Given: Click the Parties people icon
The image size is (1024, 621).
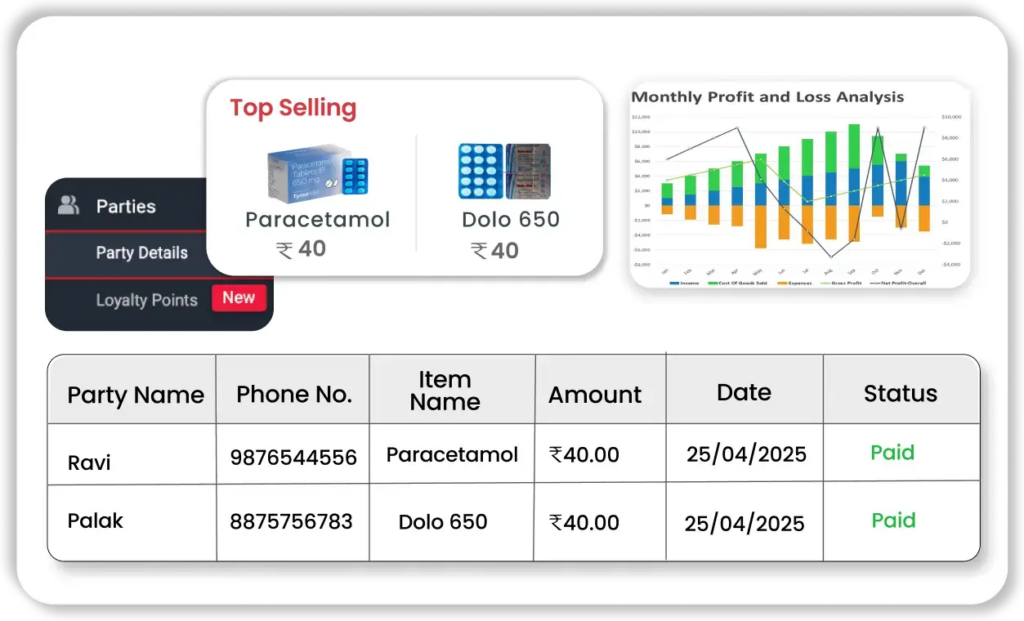Looking at the screenshot, I should point(68,206).
